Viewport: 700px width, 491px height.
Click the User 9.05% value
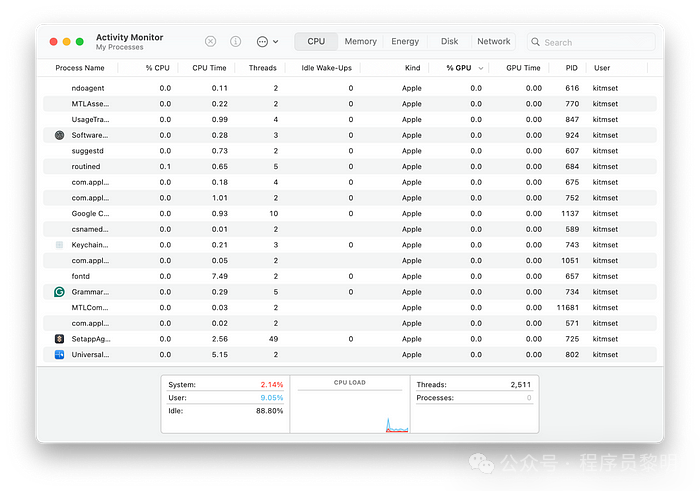click(x=272, y=397)
